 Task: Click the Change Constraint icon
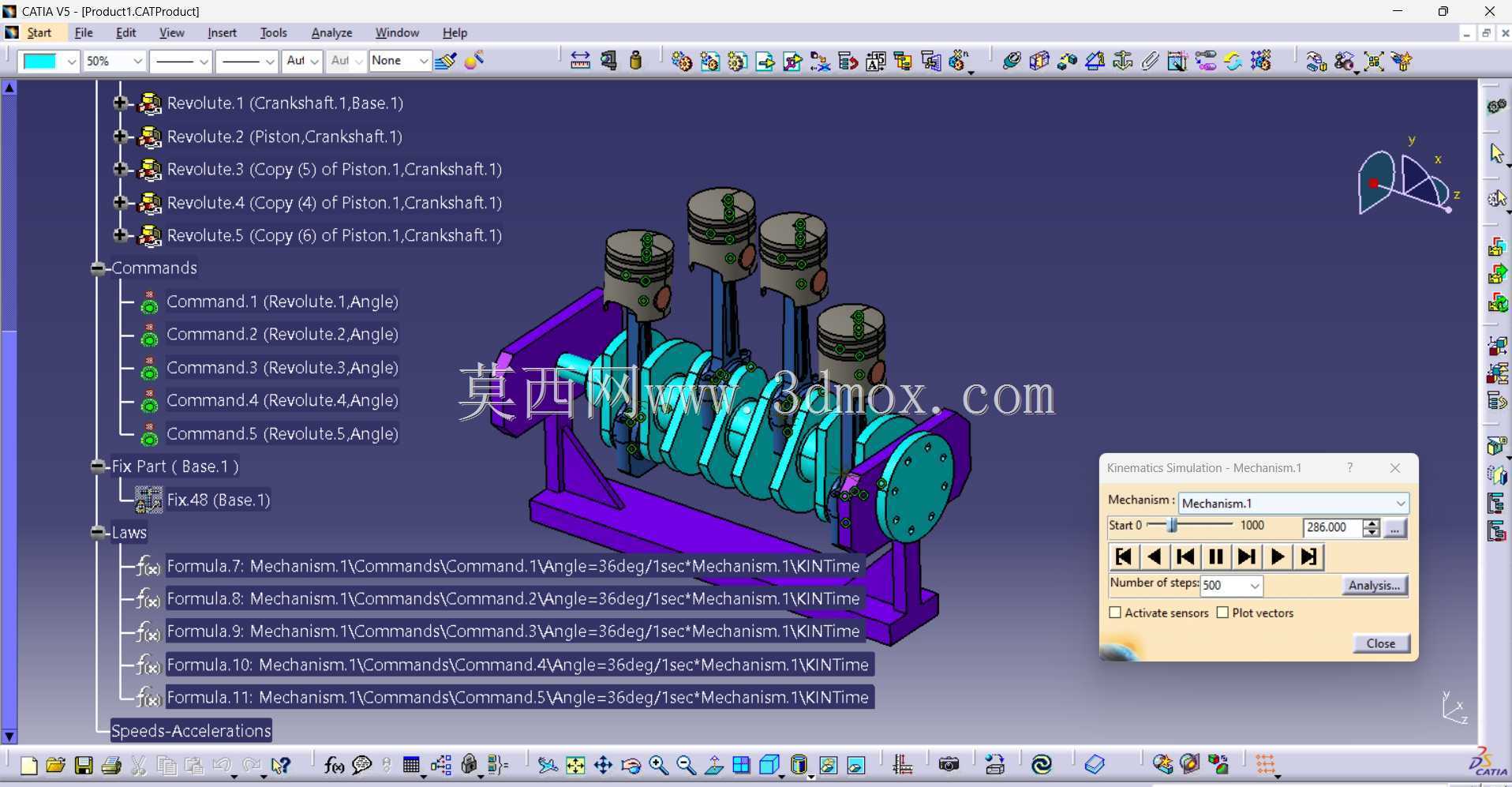1233,61
